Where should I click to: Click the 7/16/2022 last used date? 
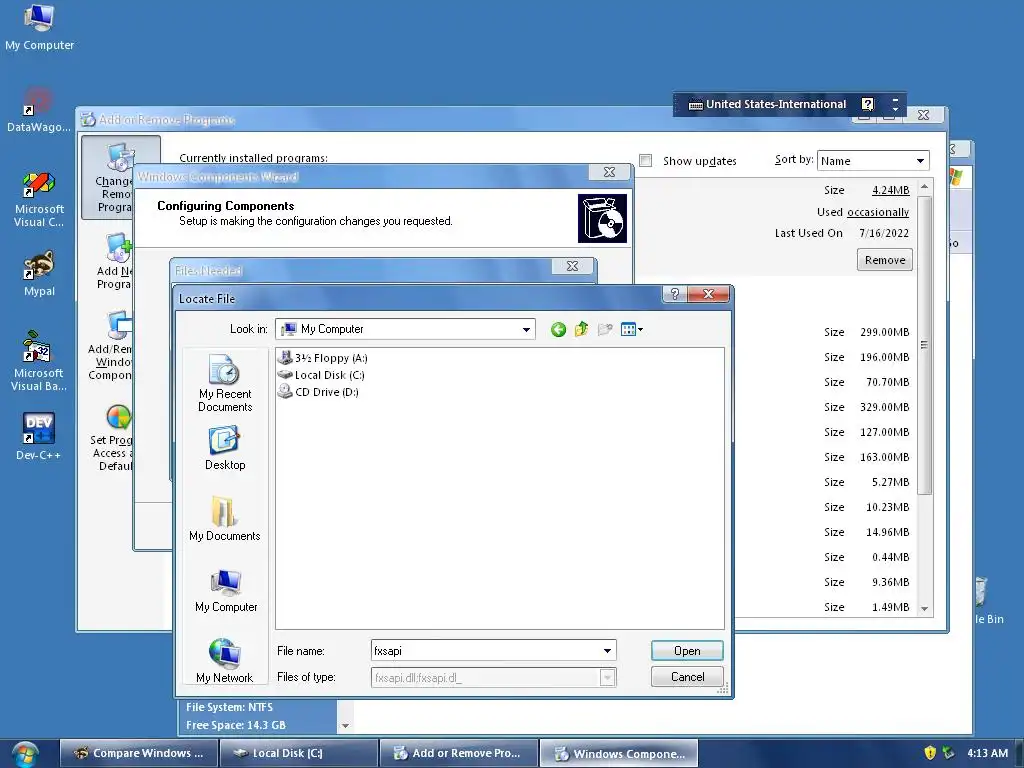[884, 233]
